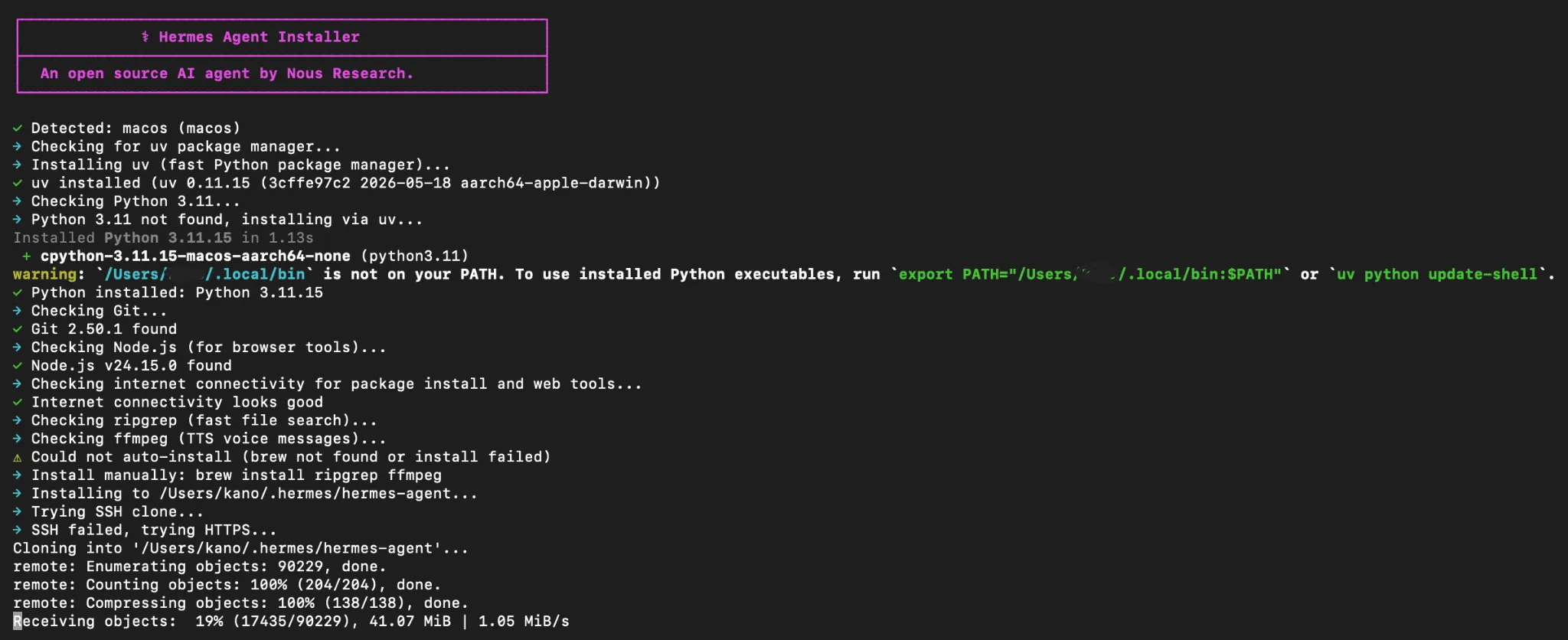Click 'cpython-3.11.15-macos-aarch64-none (python3.11)' text
The image size is (1568, 640).
(x=254, y=256)
